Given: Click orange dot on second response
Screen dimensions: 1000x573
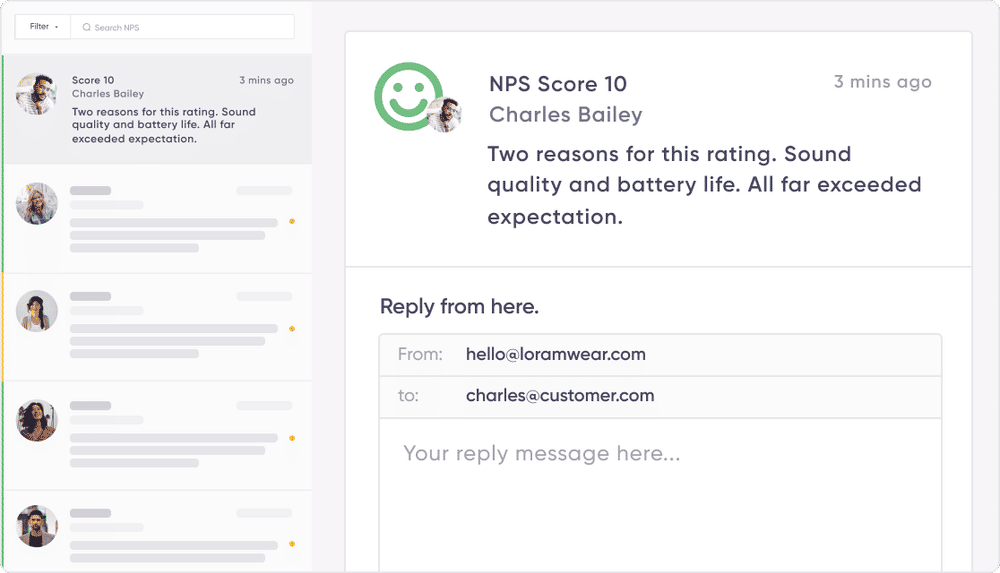Looking at the screenshot, I should pos(292,220).
